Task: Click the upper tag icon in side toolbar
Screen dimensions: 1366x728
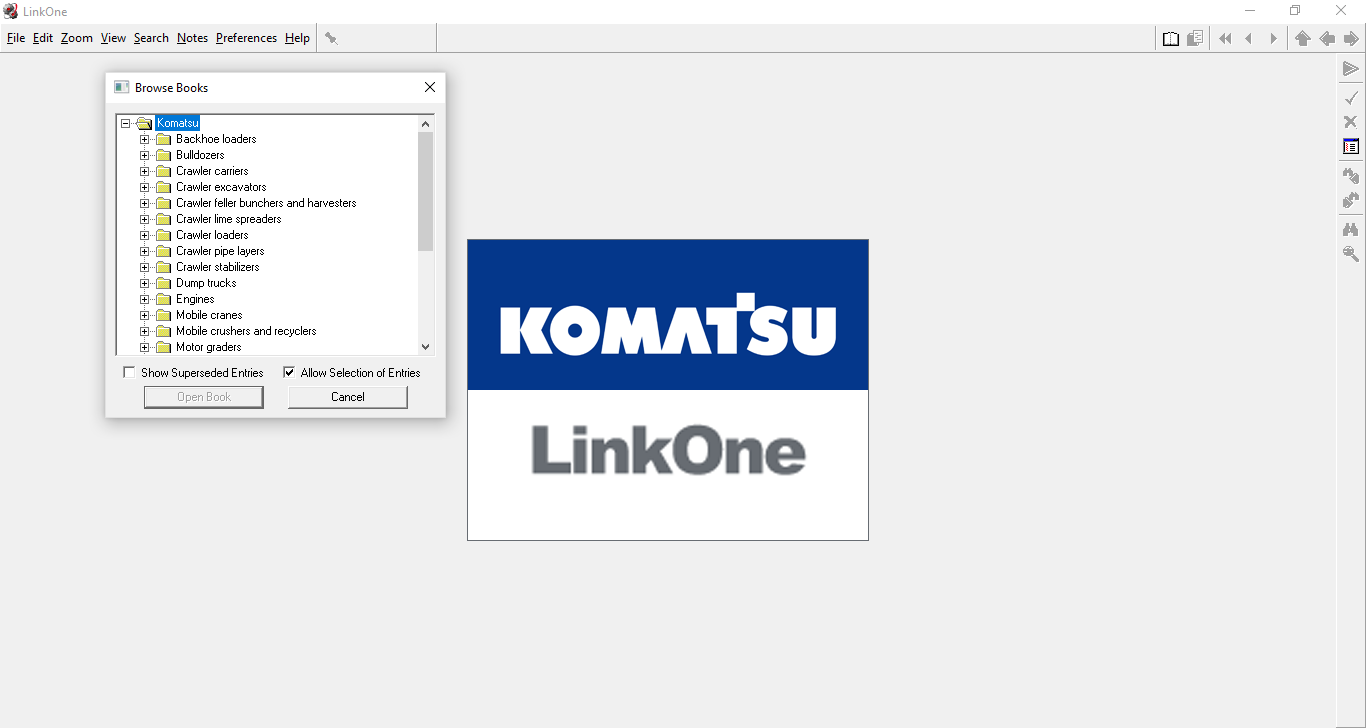Action: click(1351, 175)
